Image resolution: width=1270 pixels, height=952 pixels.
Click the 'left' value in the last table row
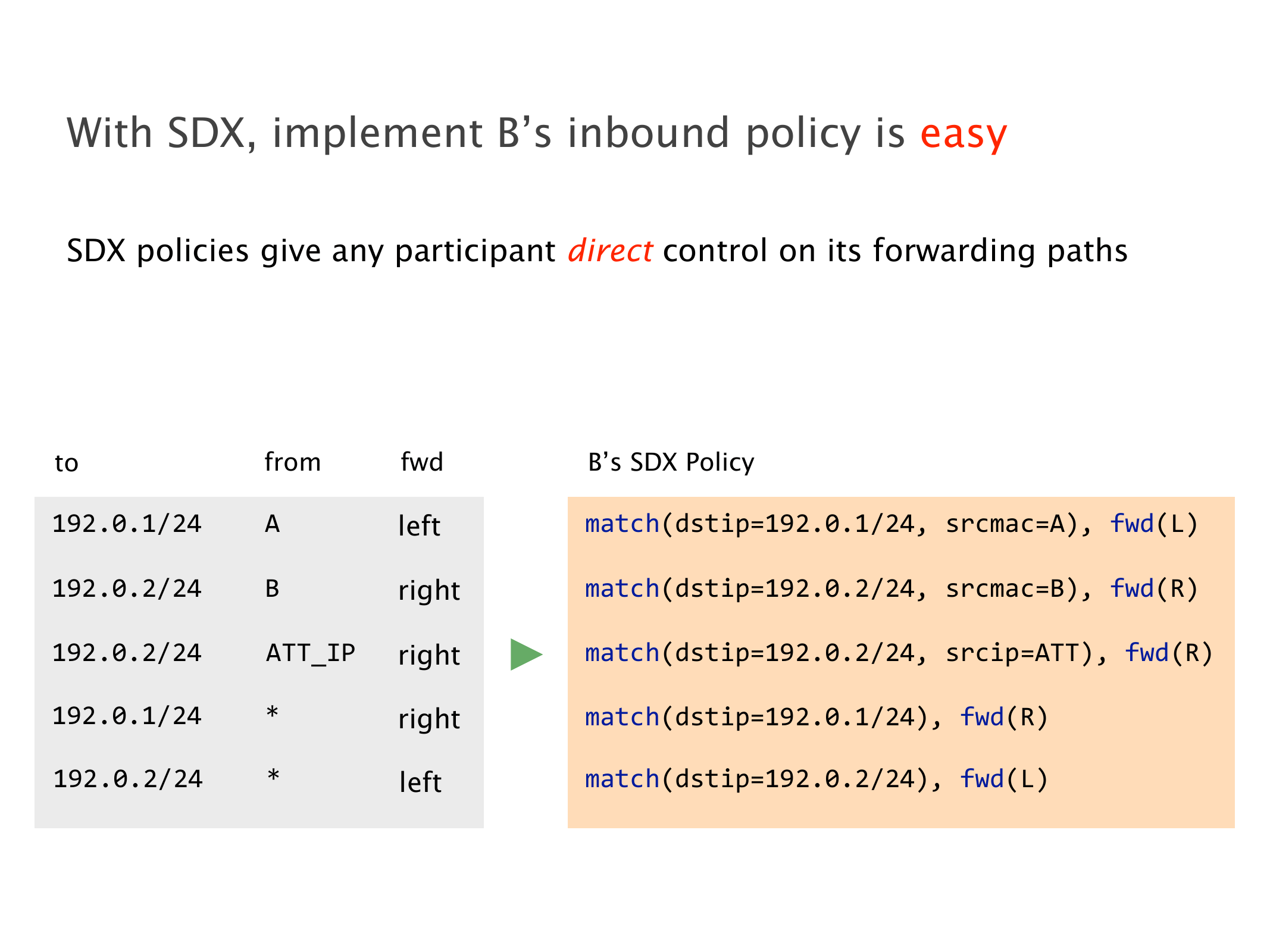[420, 782]
